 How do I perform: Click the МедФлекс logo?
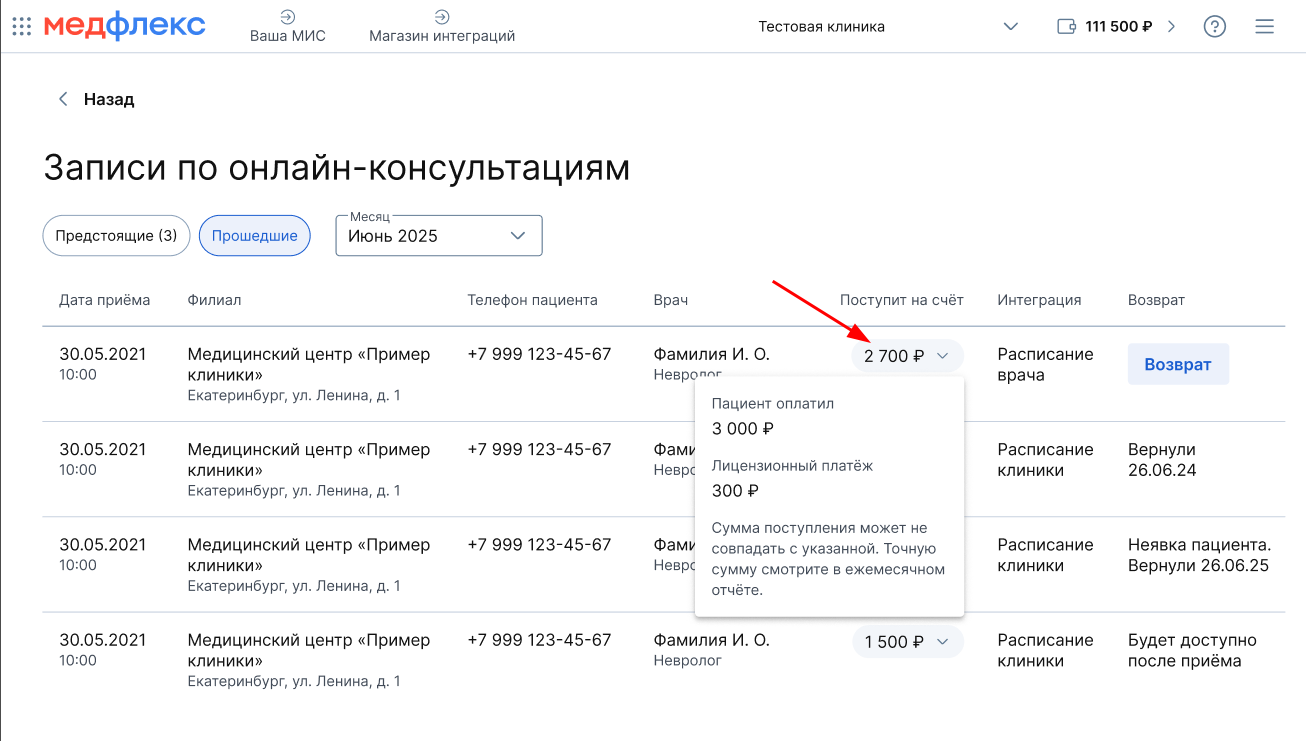(125, 26)
